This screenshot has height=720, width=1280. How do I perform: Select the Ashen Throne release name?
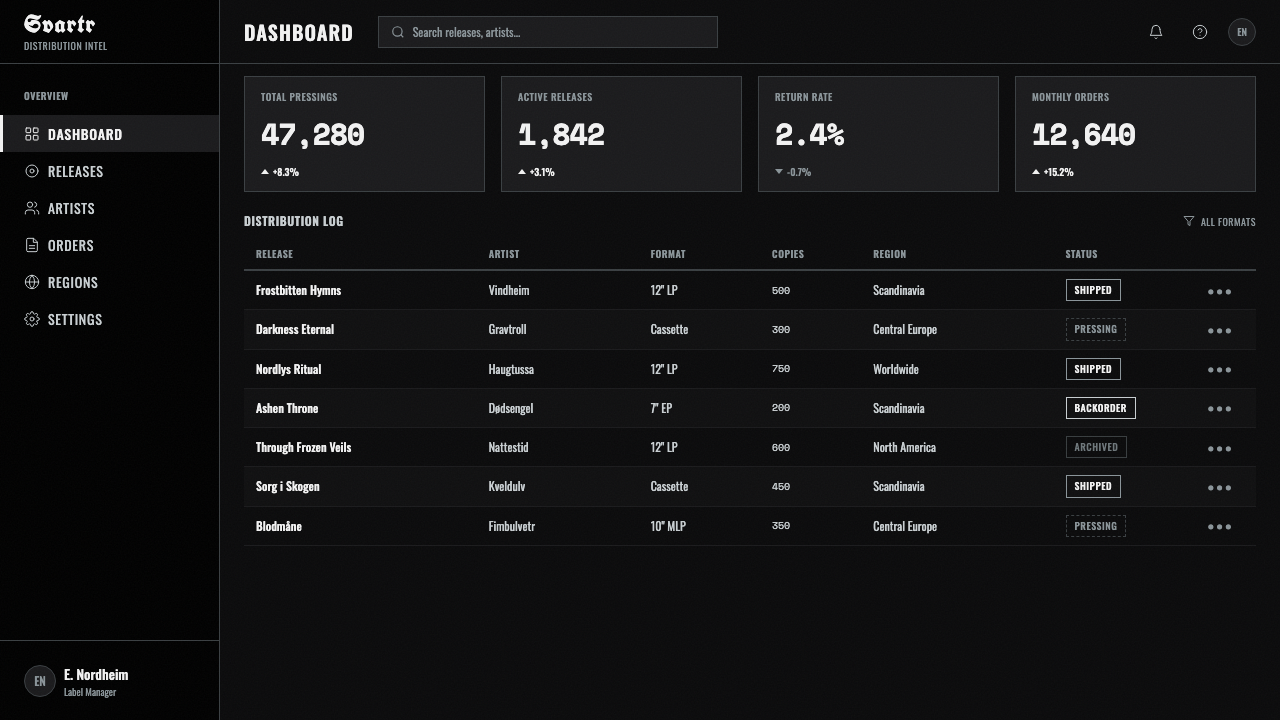tap(287, 408)
